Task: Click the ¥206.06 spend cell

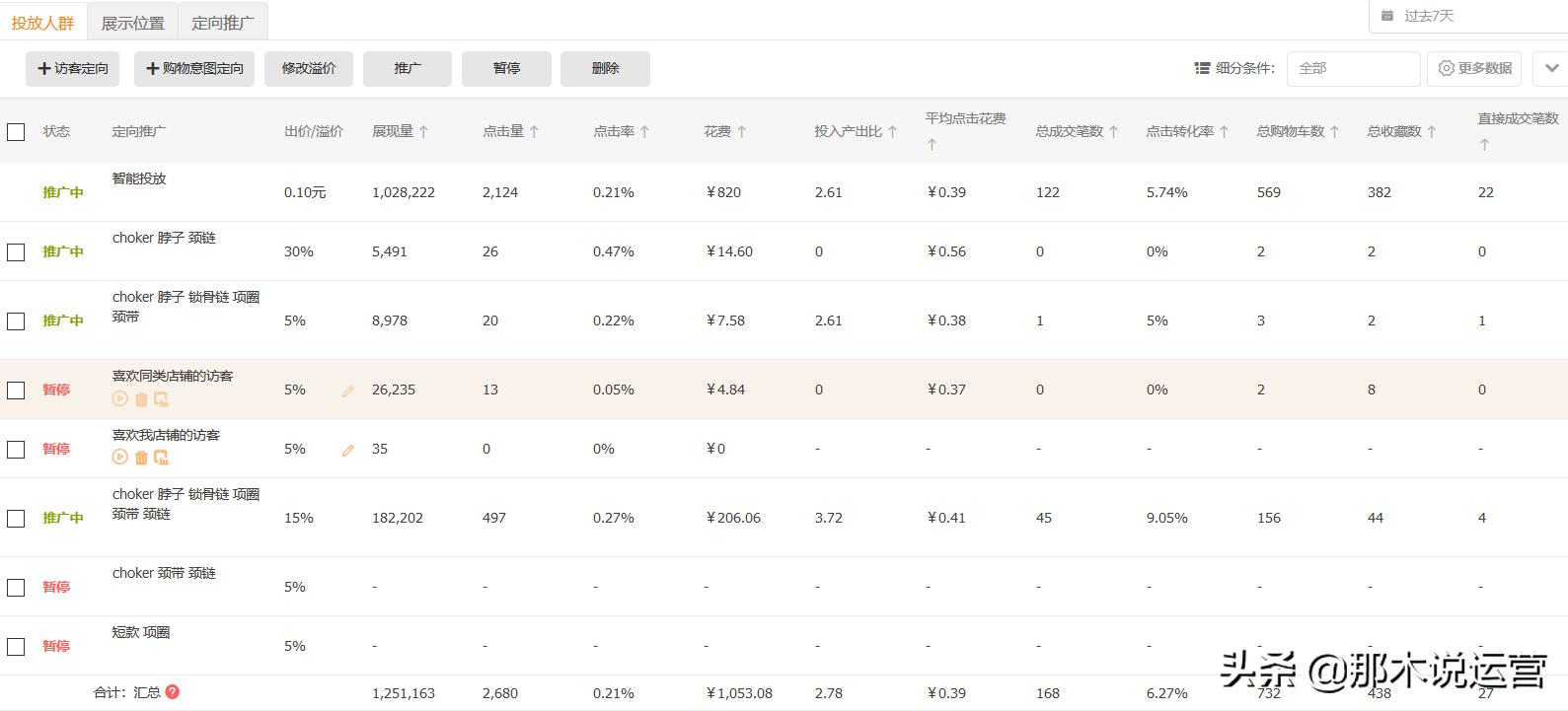Action: tap(733, 518)
